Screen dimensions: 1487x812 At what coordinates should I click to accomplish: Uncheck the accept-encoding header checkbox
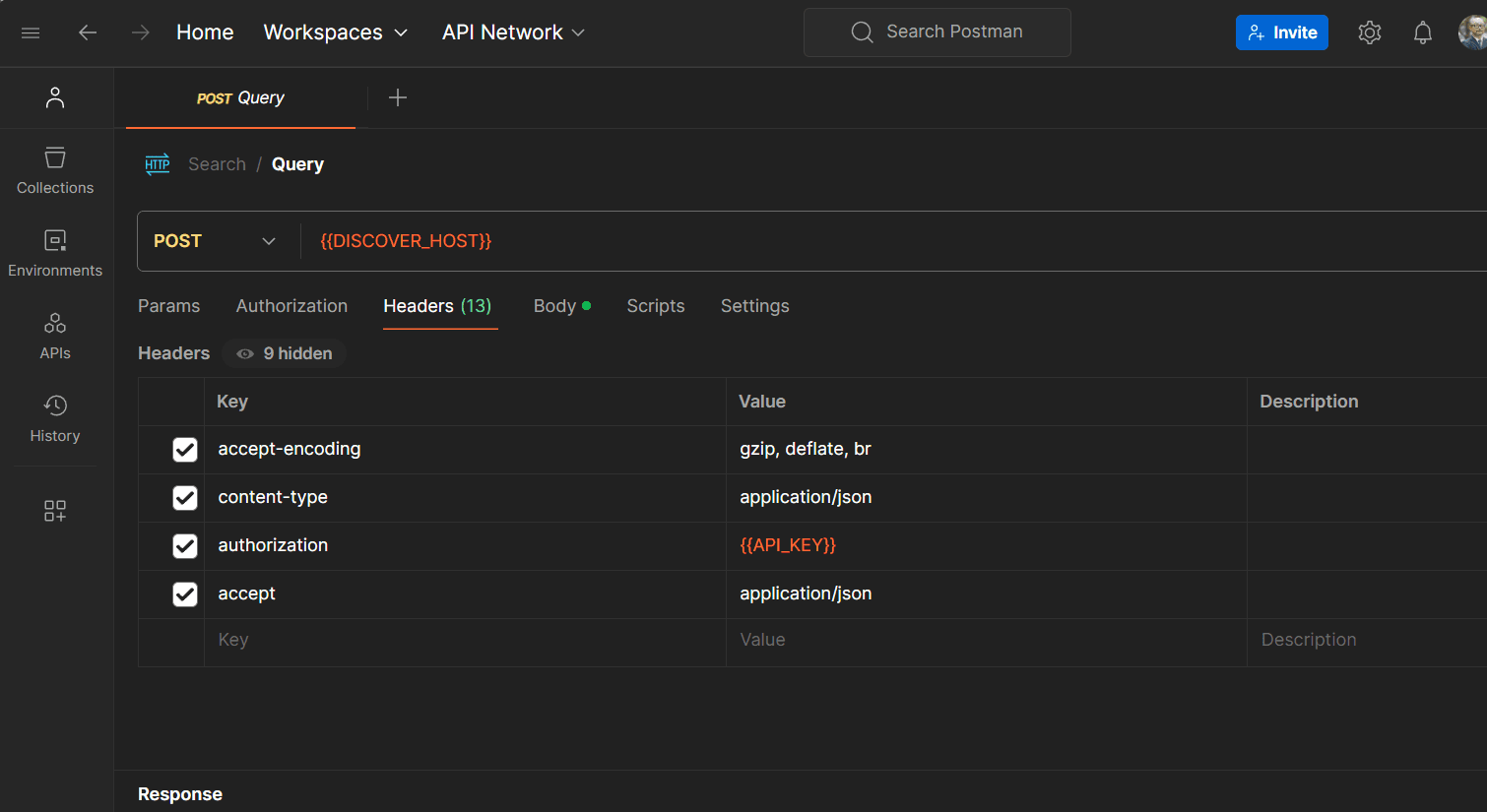point(185,450)
